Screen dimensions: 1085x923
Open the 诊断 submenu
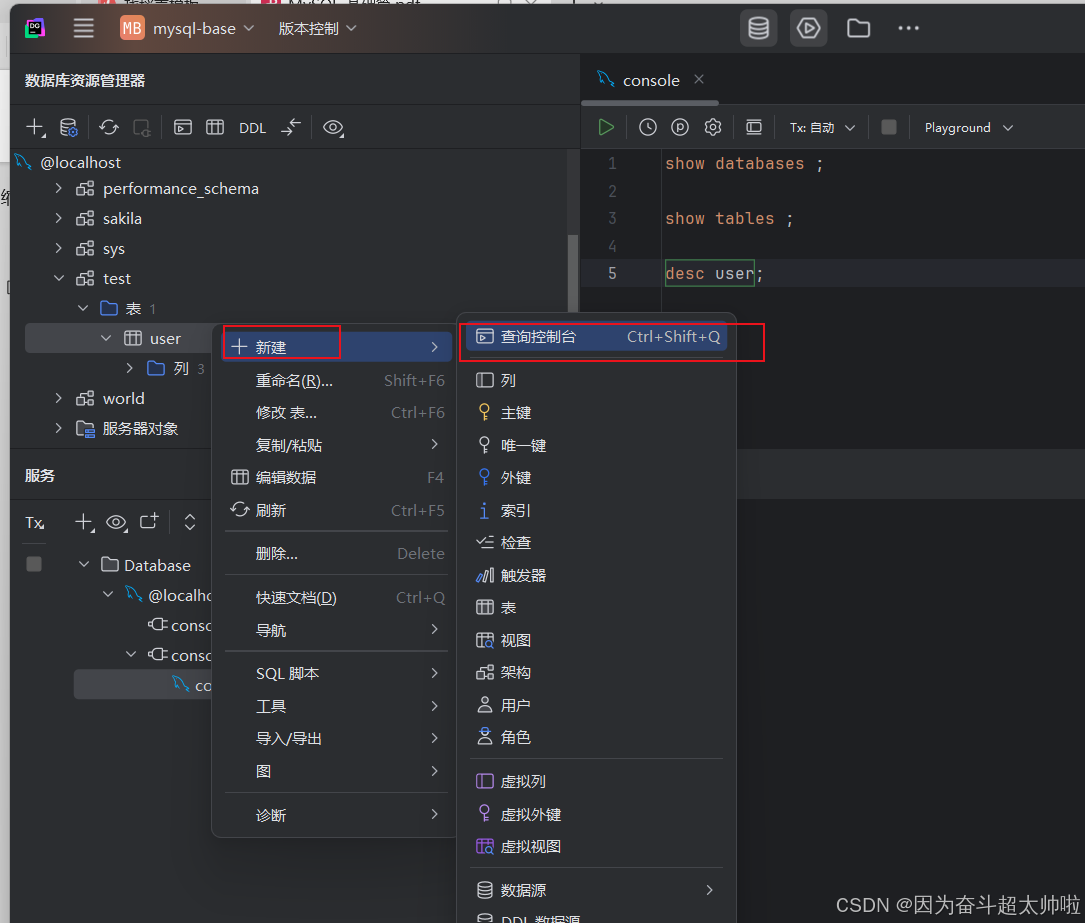point(336,815)
